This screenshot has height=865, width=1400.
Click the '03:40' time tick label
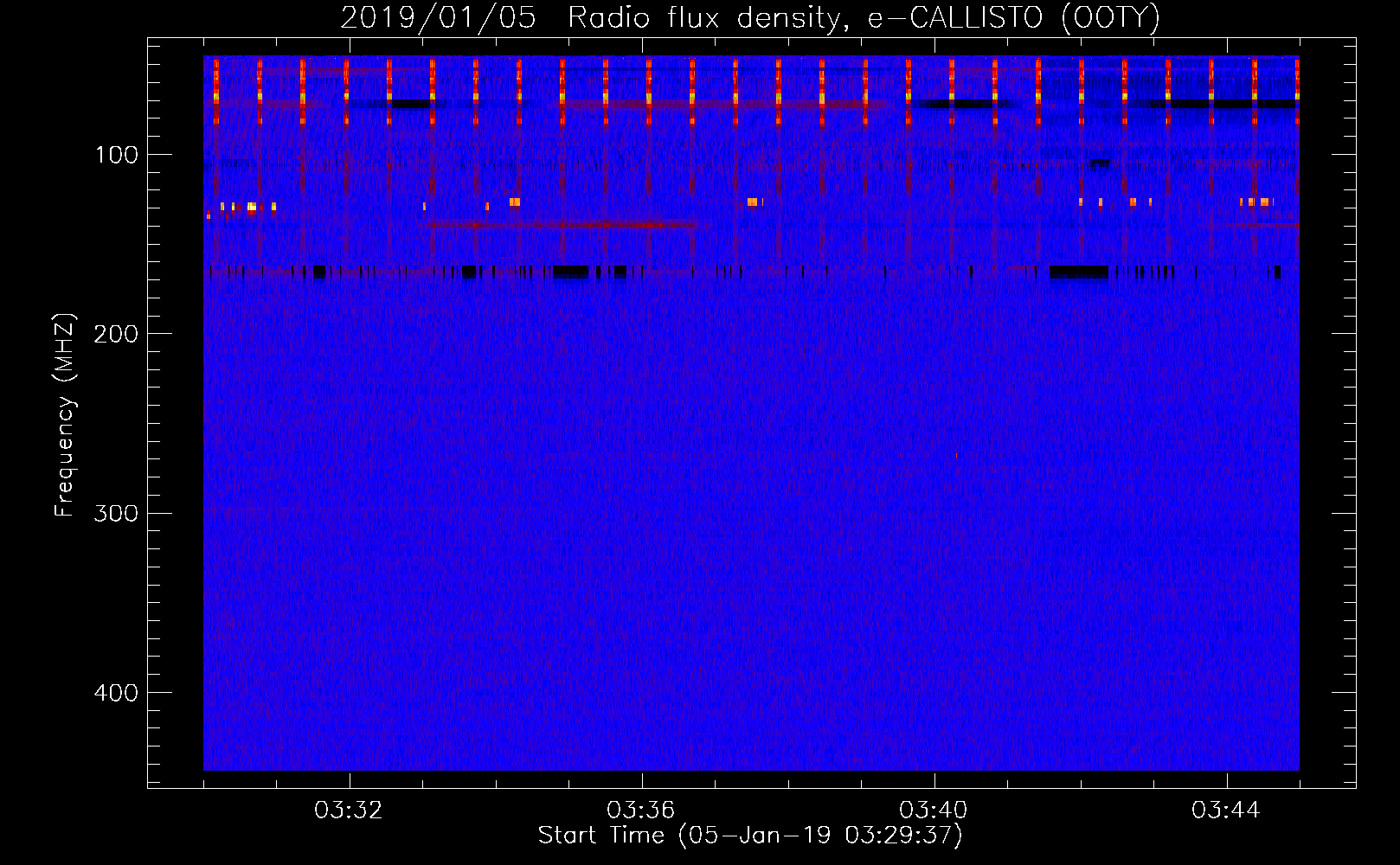click(x=934, y=811)
